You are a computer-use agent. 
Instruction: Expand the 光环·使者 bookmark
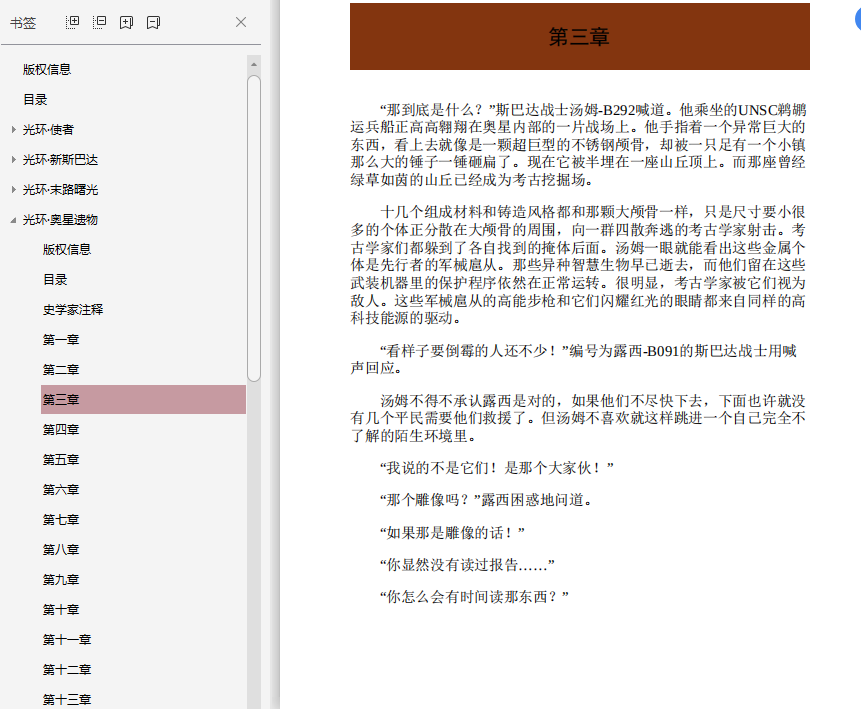pos(14,130)
